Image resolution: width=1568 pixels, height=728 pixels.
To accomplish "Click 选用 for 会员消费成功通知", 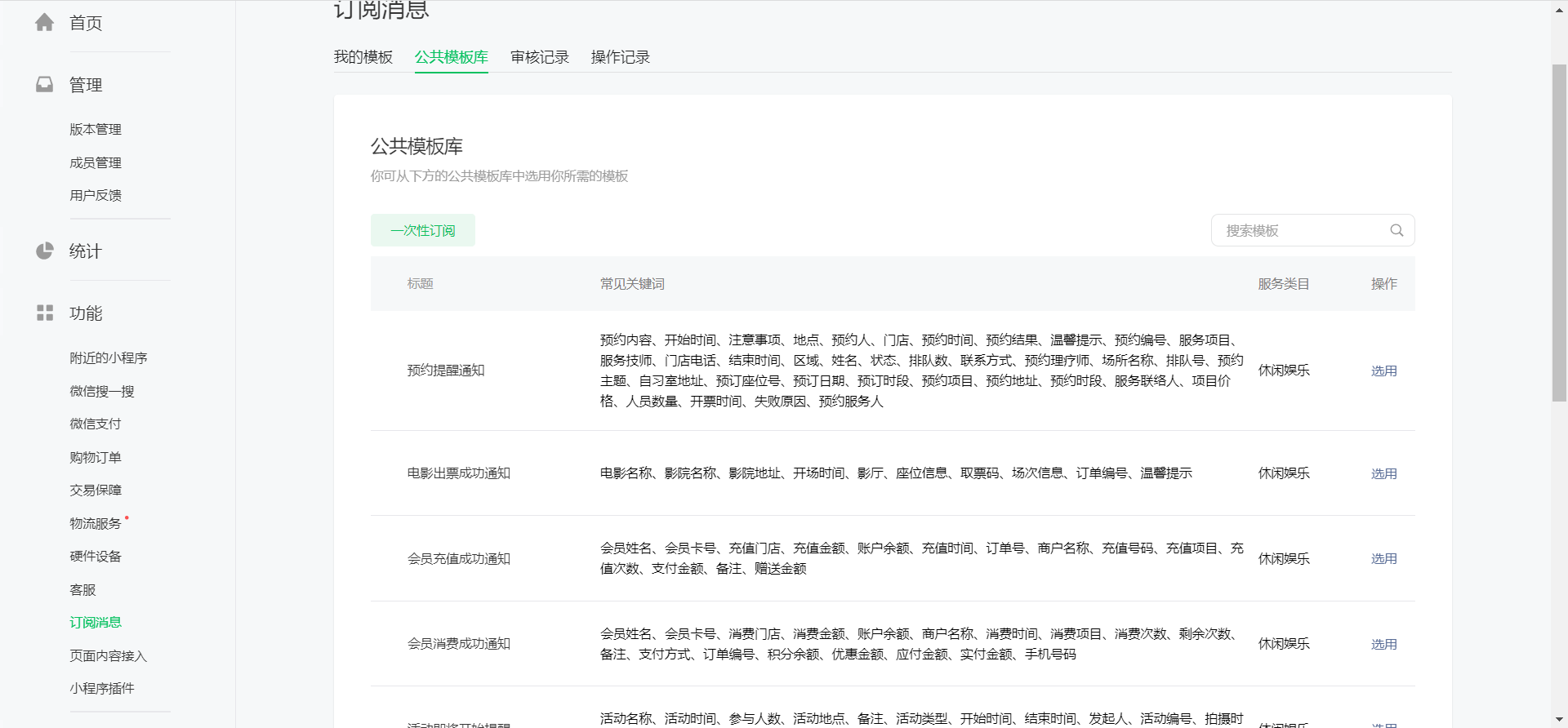I will [1383, 644].
